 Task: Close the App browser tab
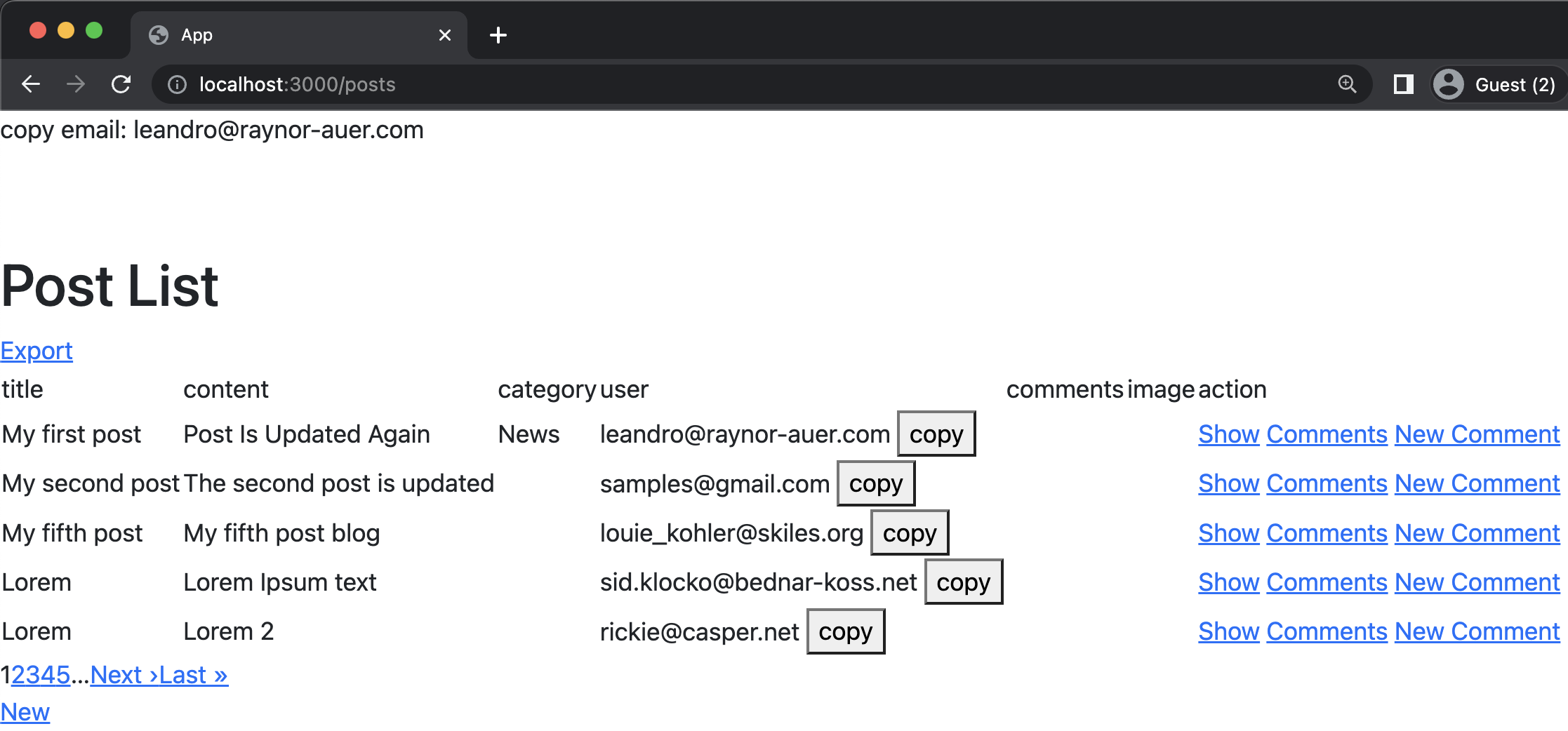pyautogui.click(x=445, y=35)
